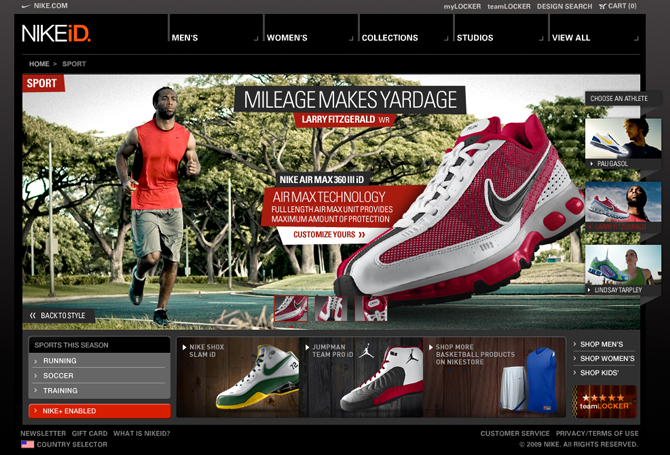Open myLOCKER link

click(x=462, y=6)
